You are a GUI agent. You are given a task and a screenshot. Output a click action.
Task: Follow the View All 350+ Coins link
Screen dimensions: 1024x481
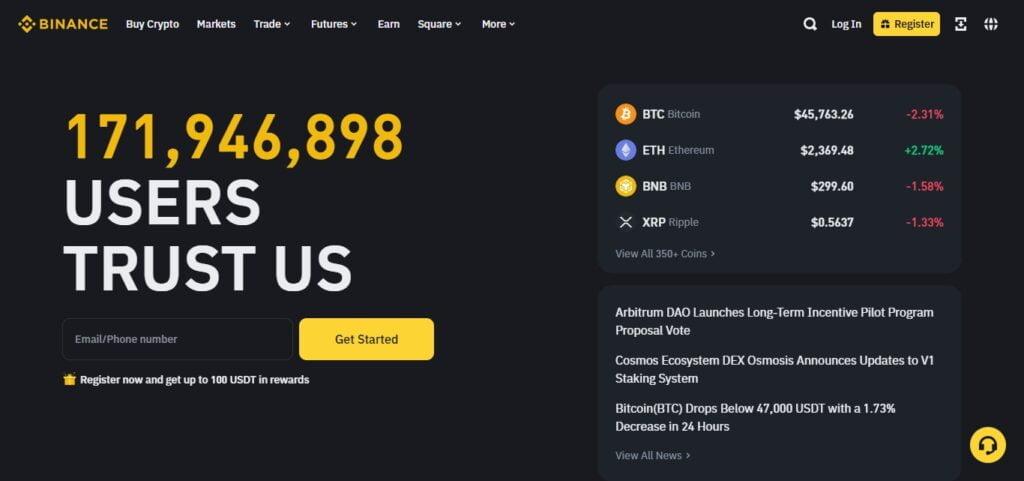[665, 254]
